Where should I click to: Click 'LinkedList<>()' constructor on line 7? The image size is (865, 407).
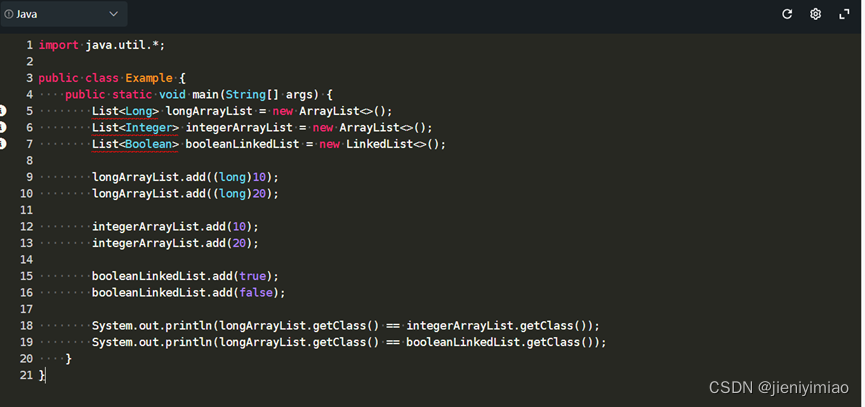click(x=392, y=144)
